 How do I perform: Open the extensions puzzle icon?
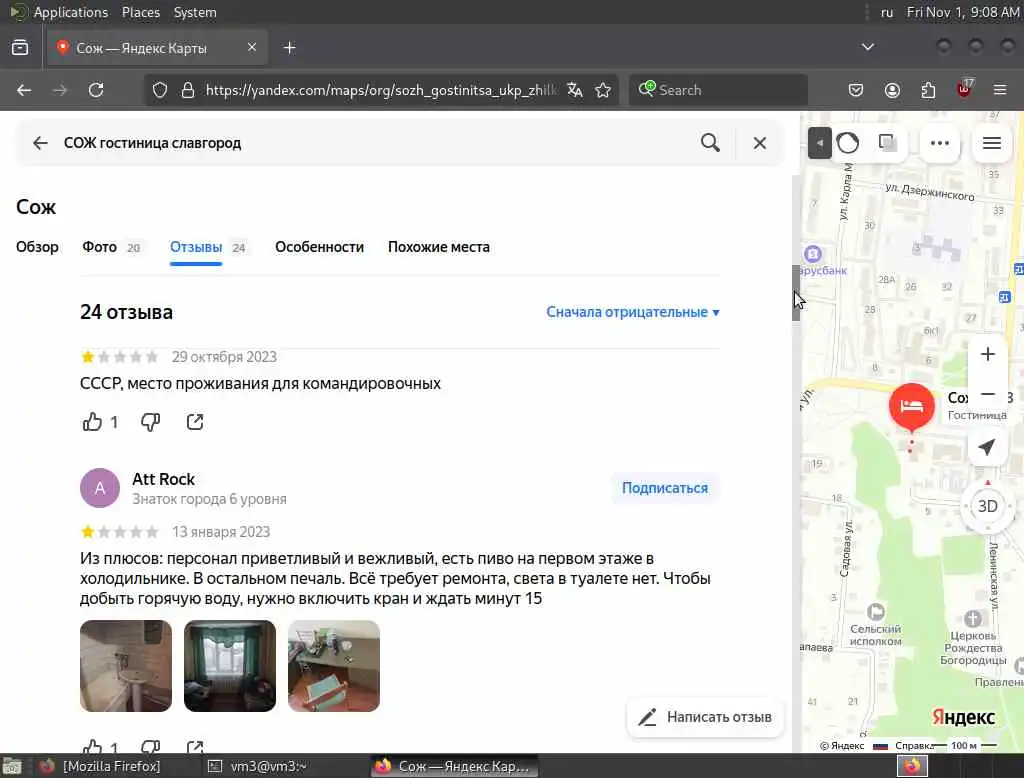click(928, 90)
